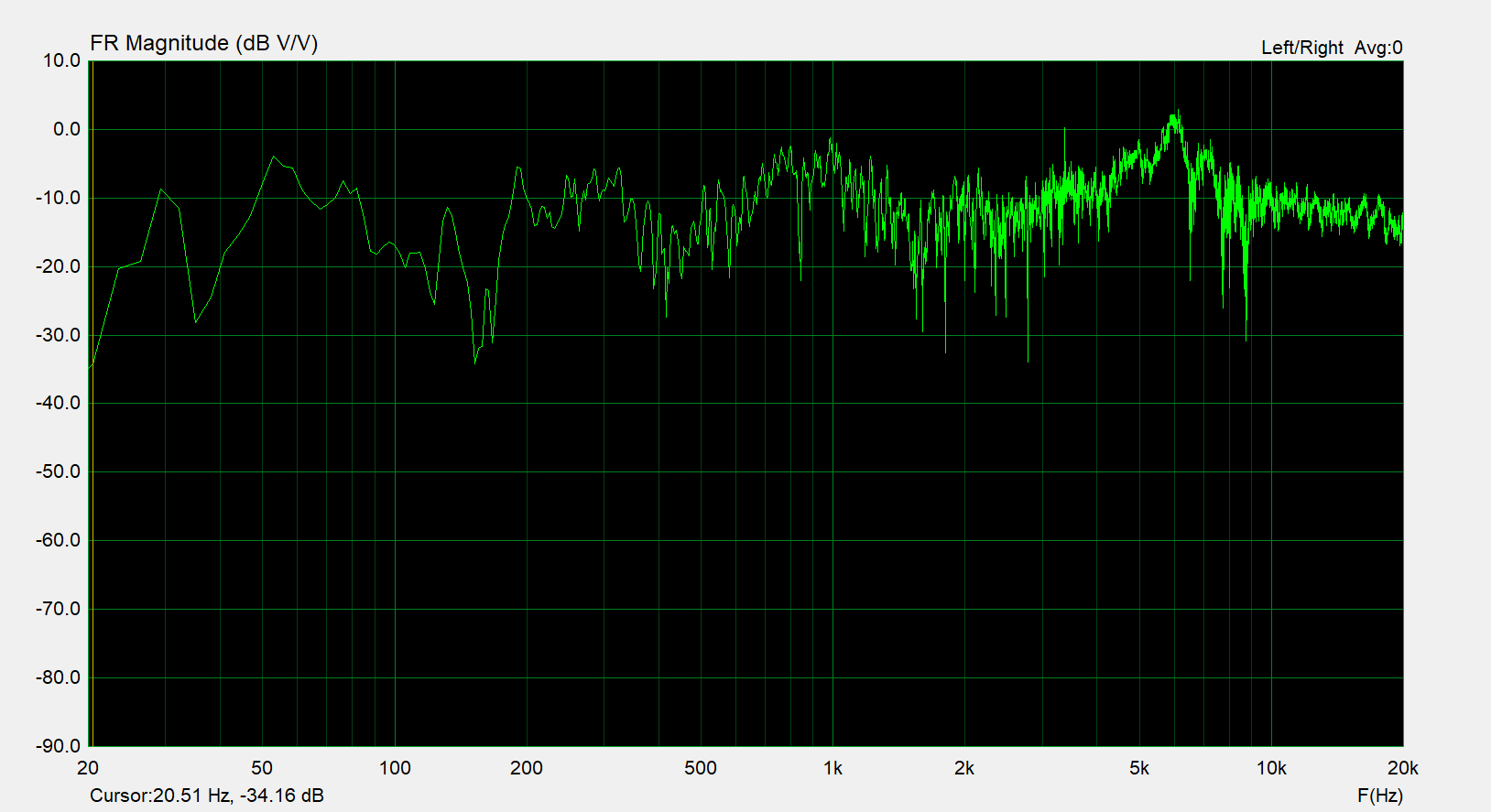Click the -70.0 dB axis label
1491x812 pixels.
click(58, 609)
